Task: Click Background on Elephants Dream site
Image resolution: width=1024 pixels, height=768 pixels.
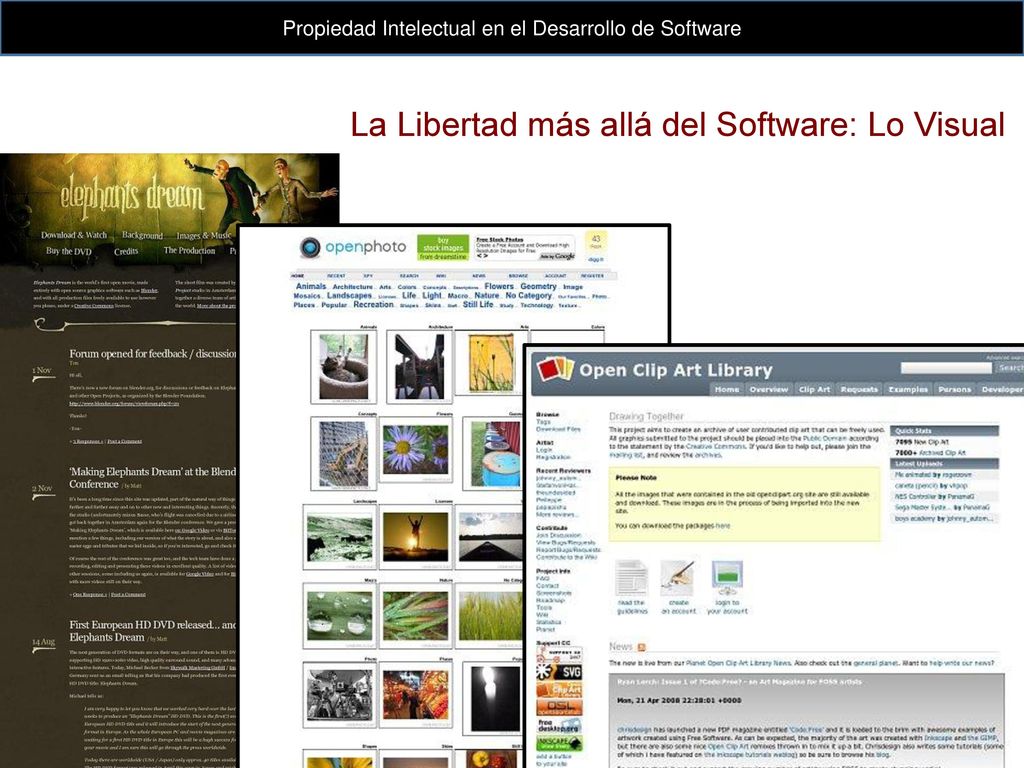Action: click(x=142, y=235)
